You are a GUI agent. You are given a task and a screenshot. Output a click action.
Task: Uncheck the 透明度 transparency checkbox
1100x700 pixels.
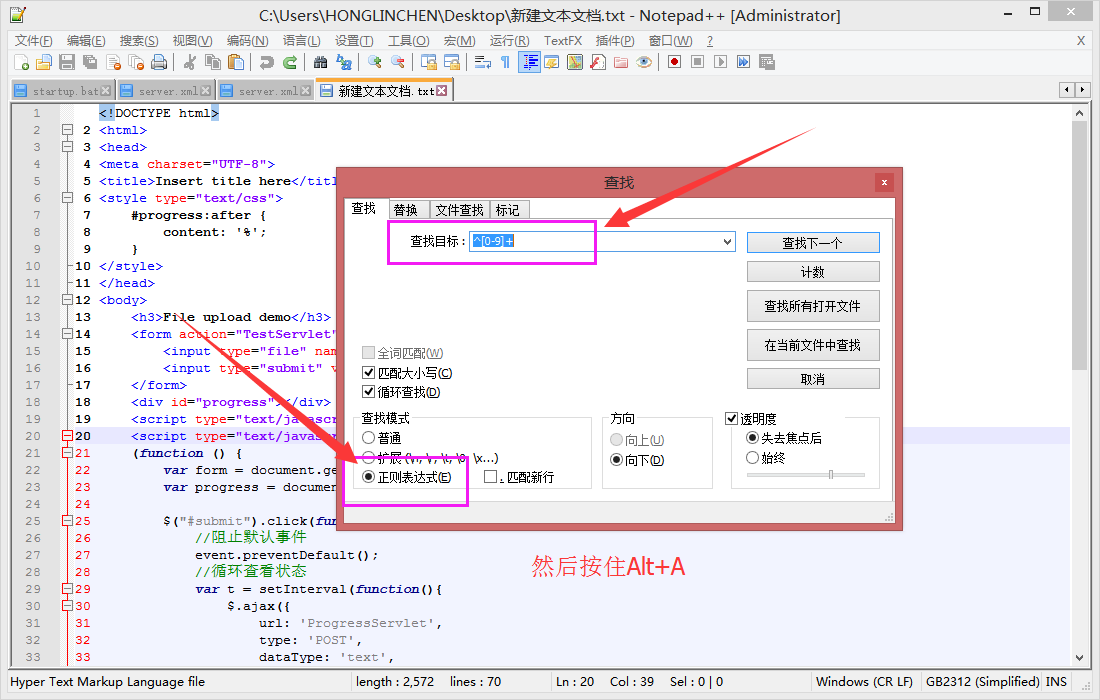pos(731,419)
